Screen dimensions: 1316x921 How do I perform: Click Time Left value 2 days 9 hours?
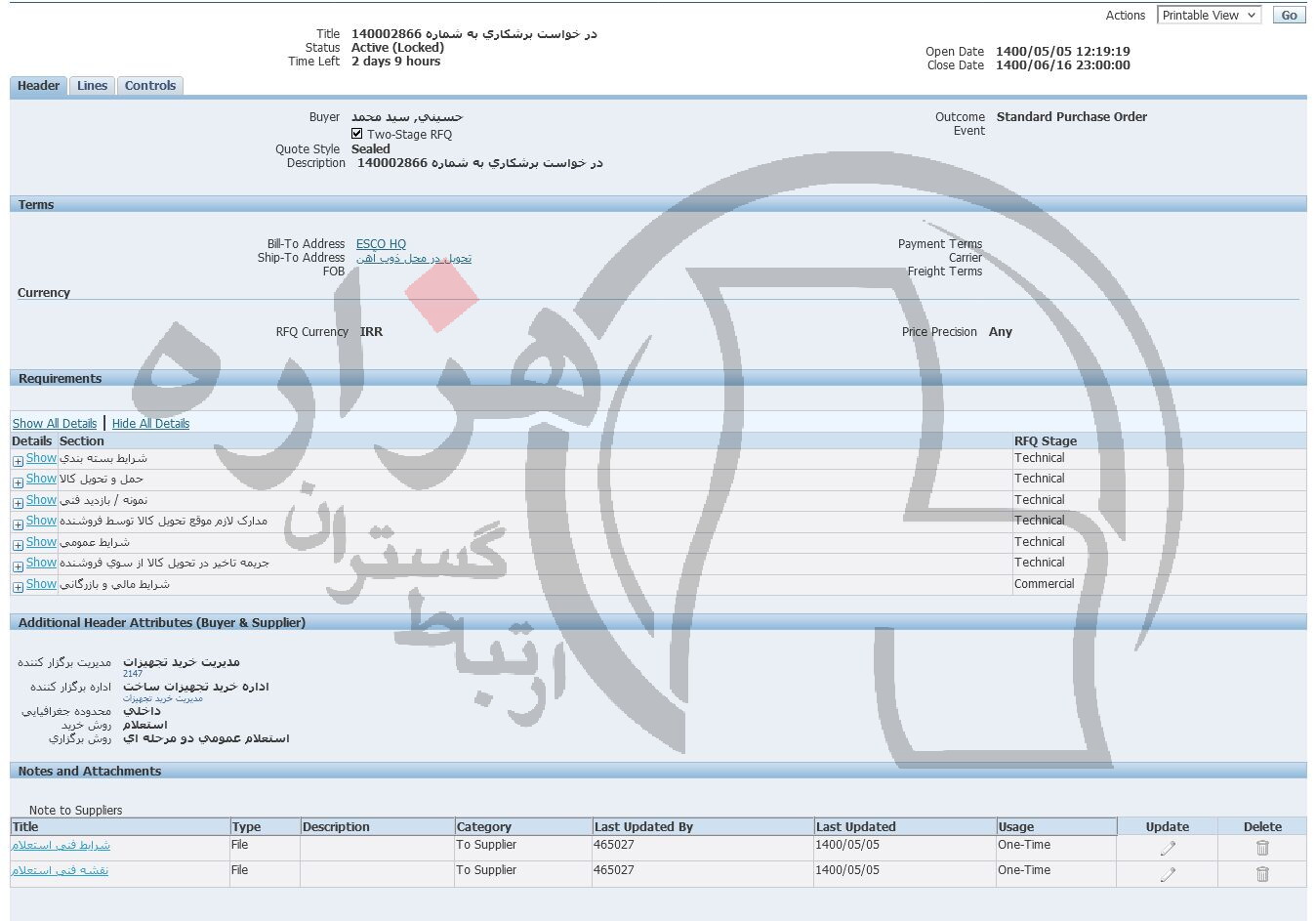pyautogui.click(x=395, y=62)
